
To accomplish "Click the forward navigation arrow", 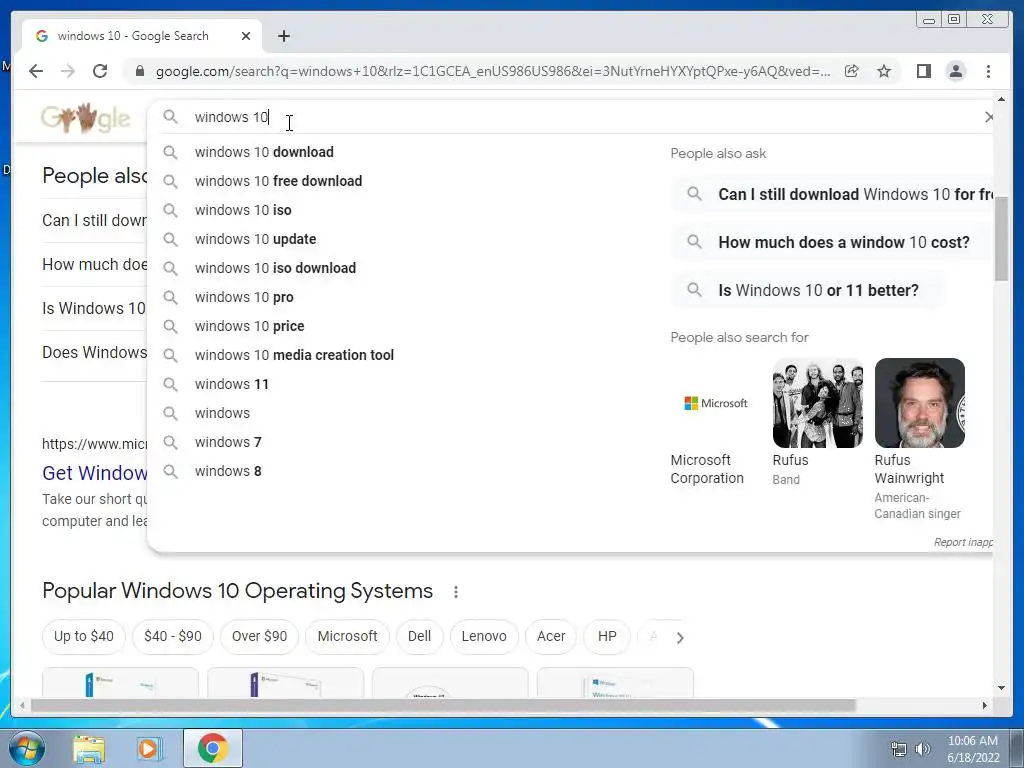I will pos(68,71).
